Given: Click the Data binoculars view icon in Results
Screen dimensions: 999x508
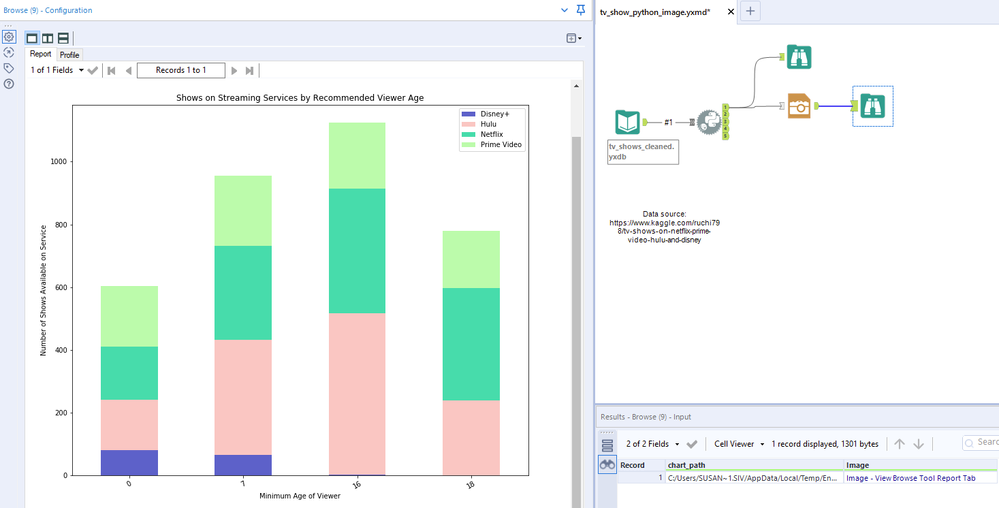Looking at the screenshot, I should [x=607, y=465].
